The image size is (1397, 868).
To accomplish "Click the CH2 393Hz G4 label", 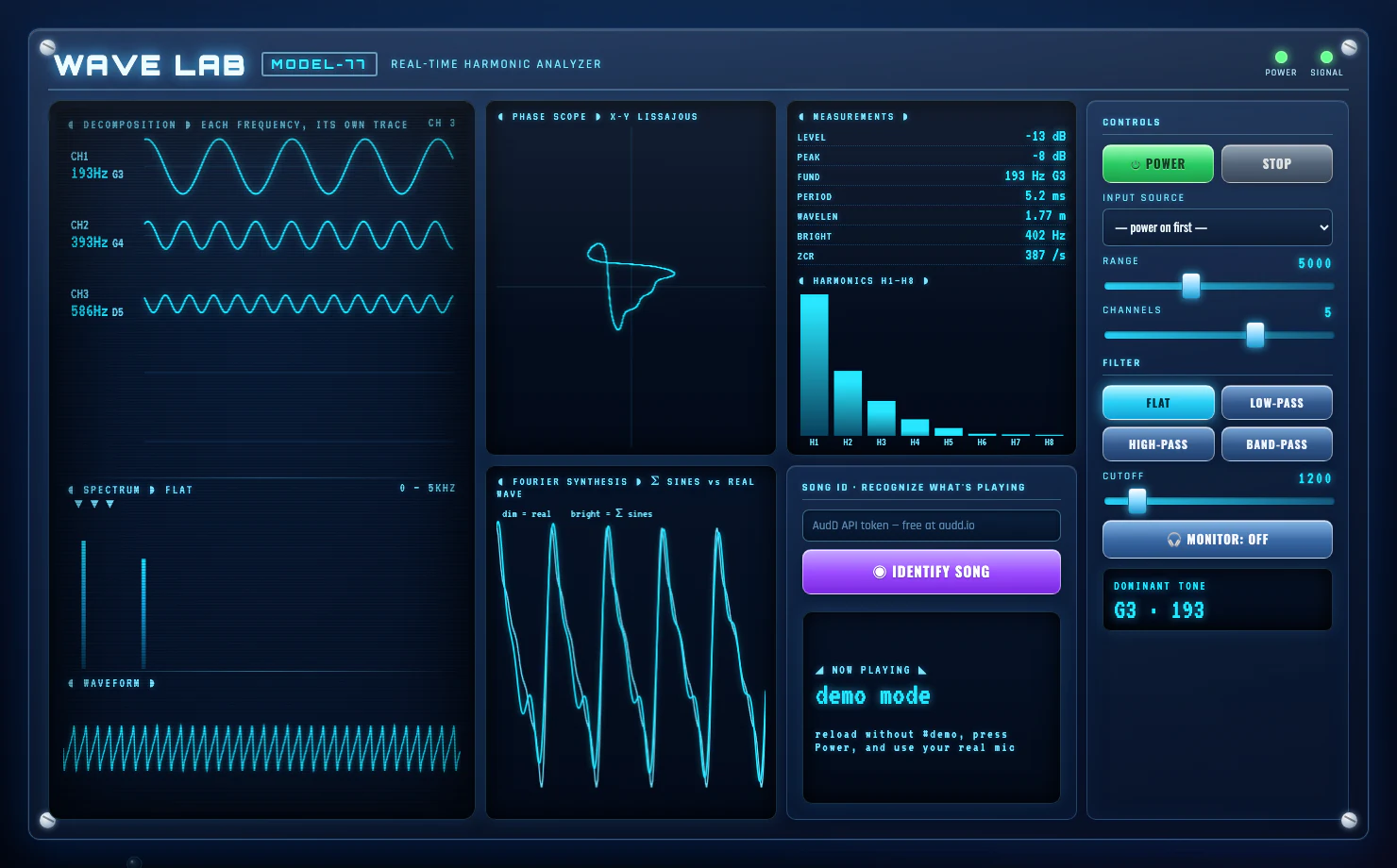I will [x=97, y=235].
